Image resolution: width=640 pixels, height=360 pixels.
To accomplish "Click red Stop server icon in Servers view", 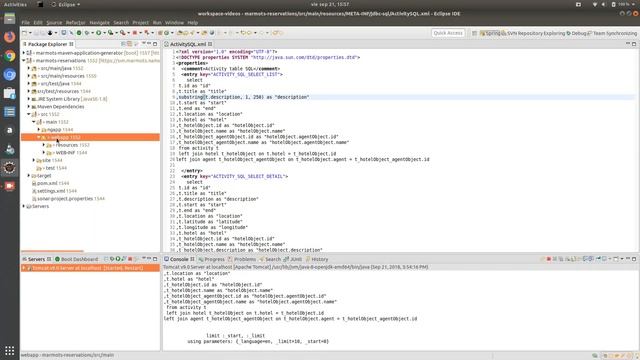I will coord(130,259).
